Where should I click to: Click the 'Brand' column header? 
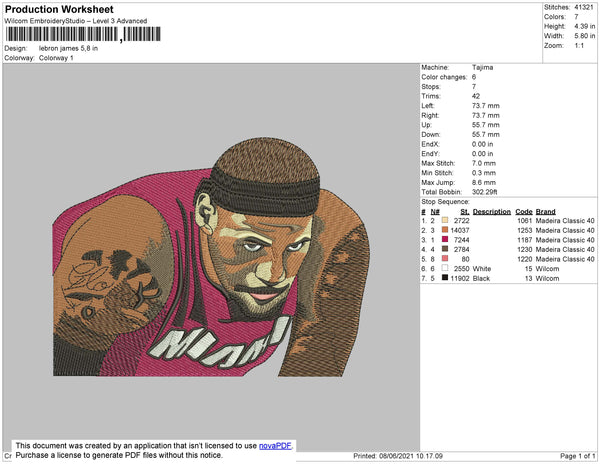pos(545,212)
